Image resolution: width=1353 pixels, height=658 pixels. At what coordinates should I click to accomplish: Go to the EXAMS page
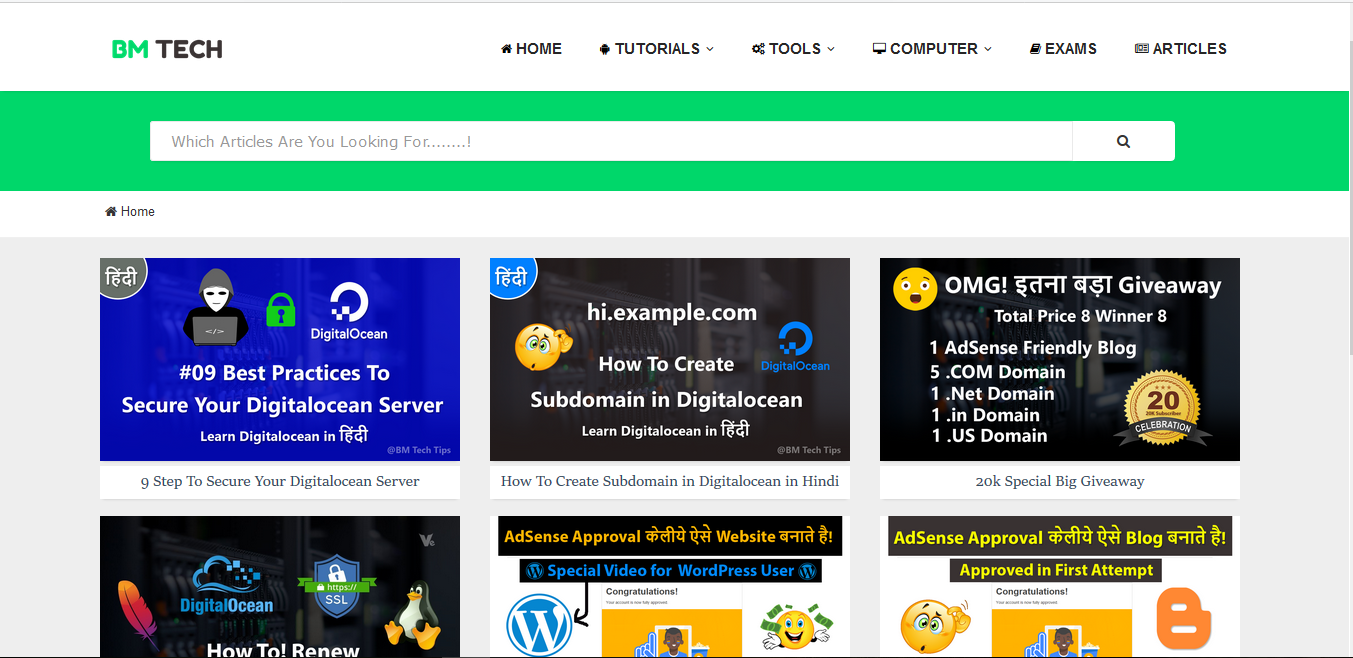[1063, 49]
